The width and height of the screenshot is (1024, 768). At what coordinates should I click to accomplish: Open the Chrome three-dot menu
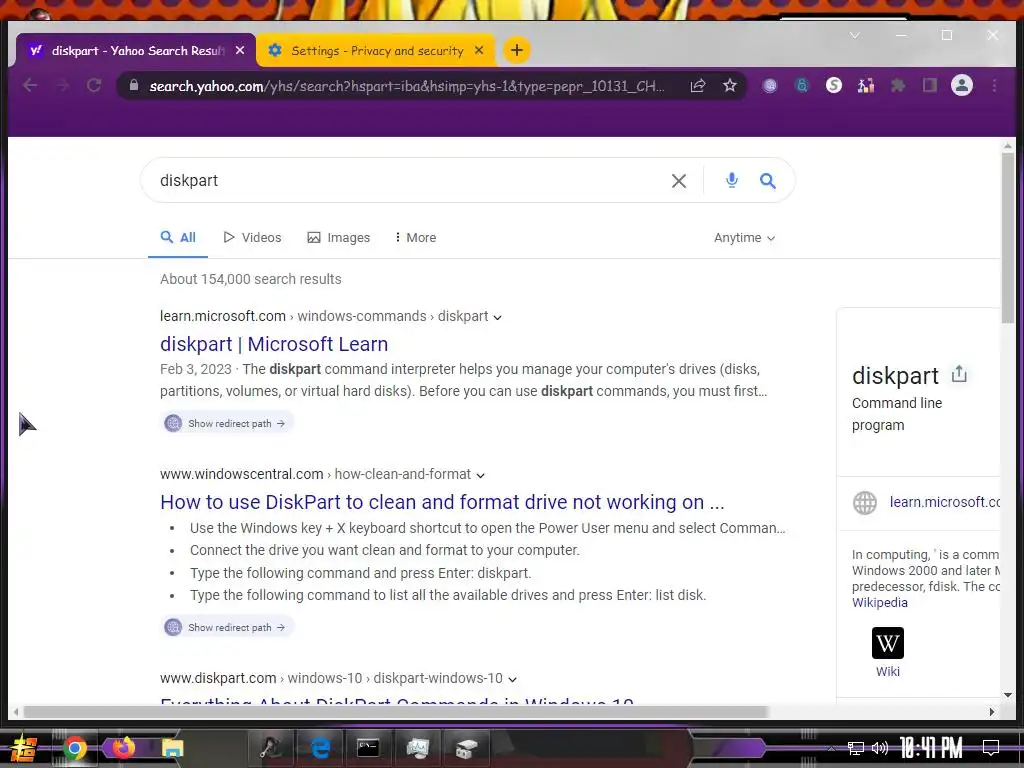click(994, 86)
